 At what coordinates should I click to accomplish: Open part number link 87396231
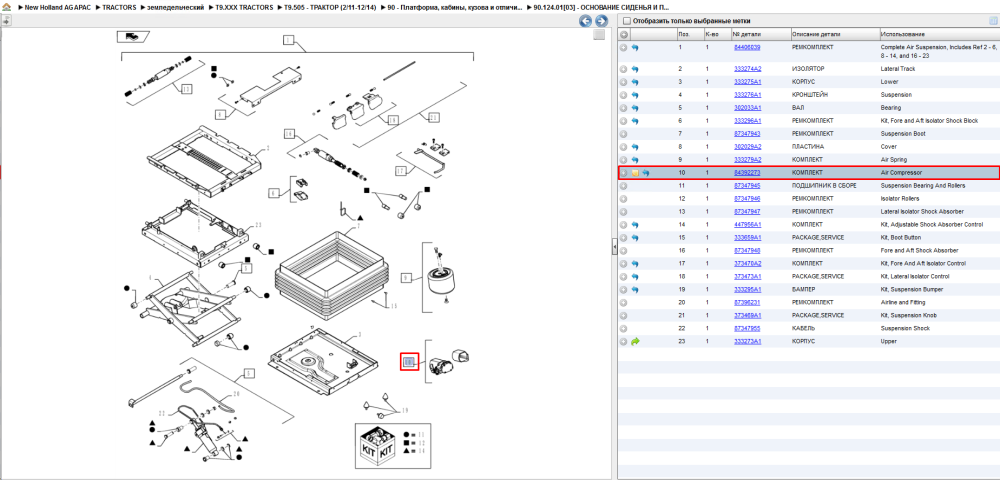click(x=747, y=303)
